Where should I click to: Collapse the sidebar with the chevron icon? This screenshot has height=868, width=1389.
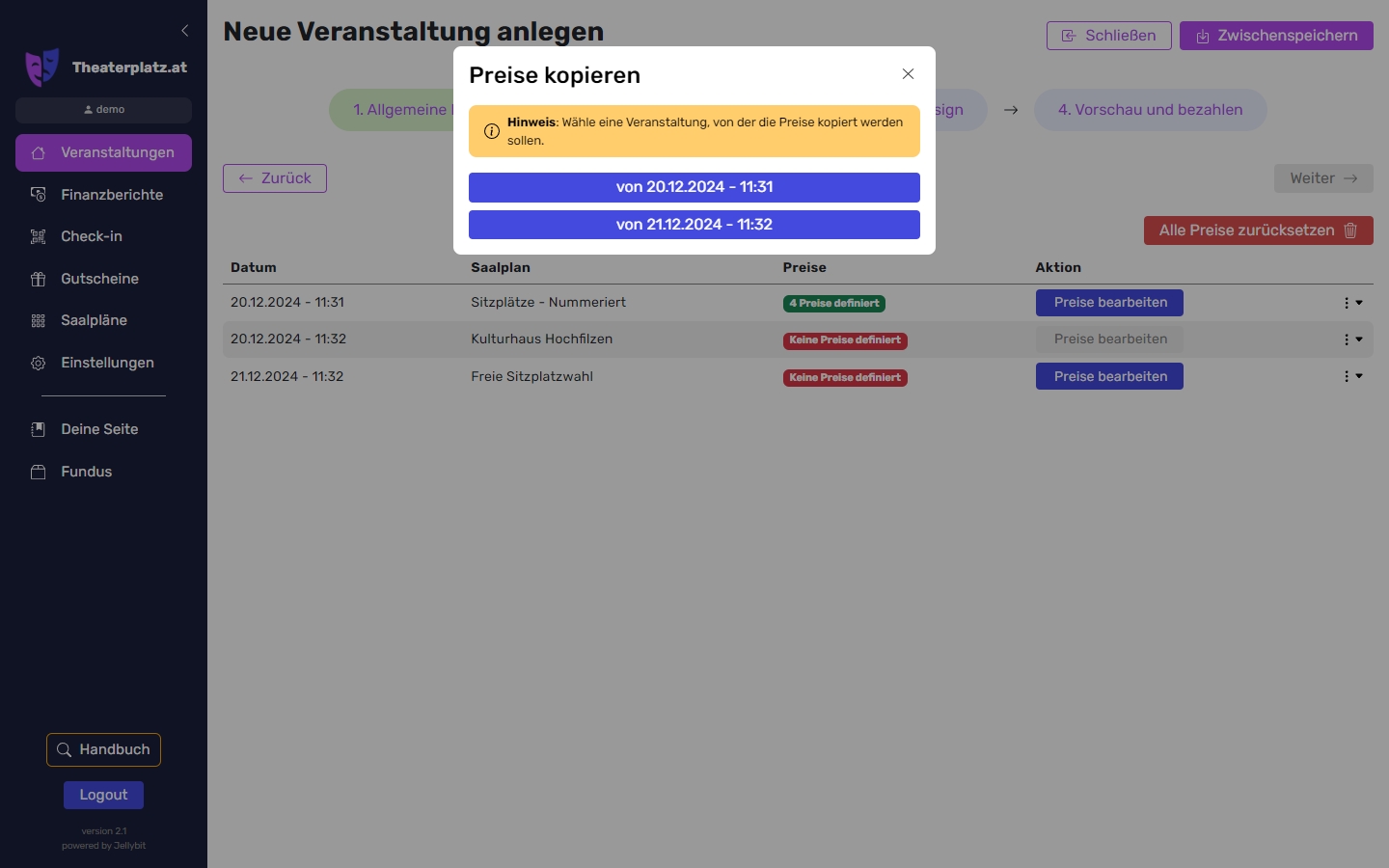tap(185, 31)
